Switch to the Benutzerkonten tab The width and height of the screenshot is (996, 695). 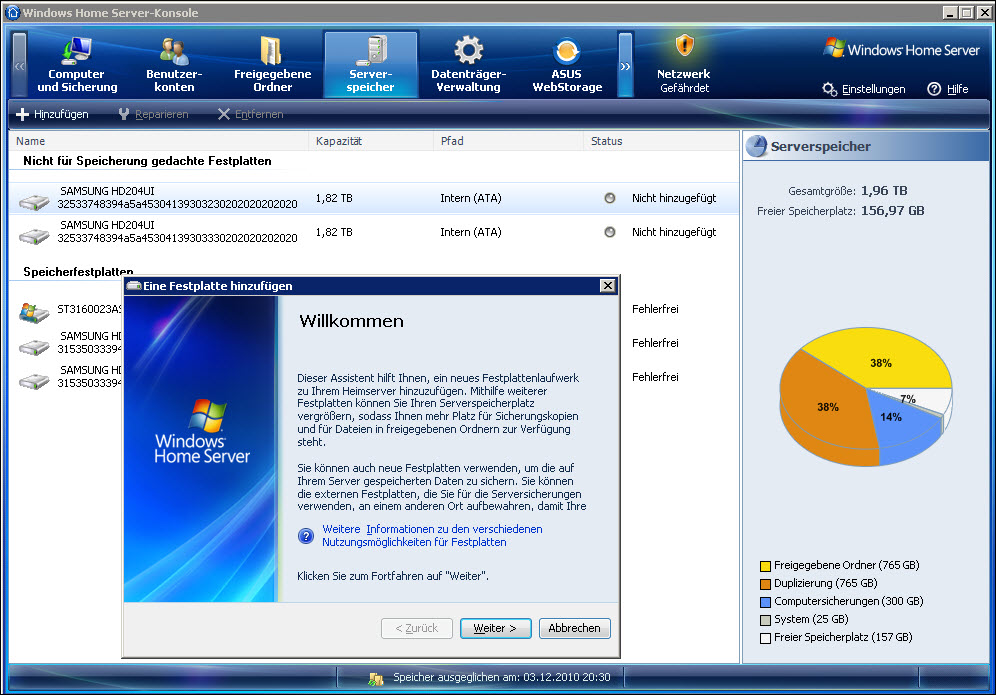[x=174, y=65]
